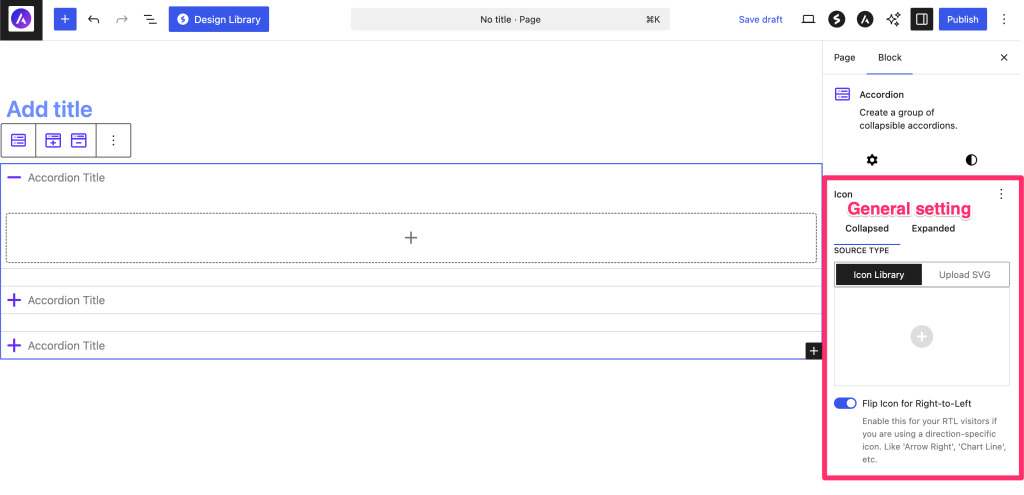Choose the Upload SVG source type

(x=965, y=275)
